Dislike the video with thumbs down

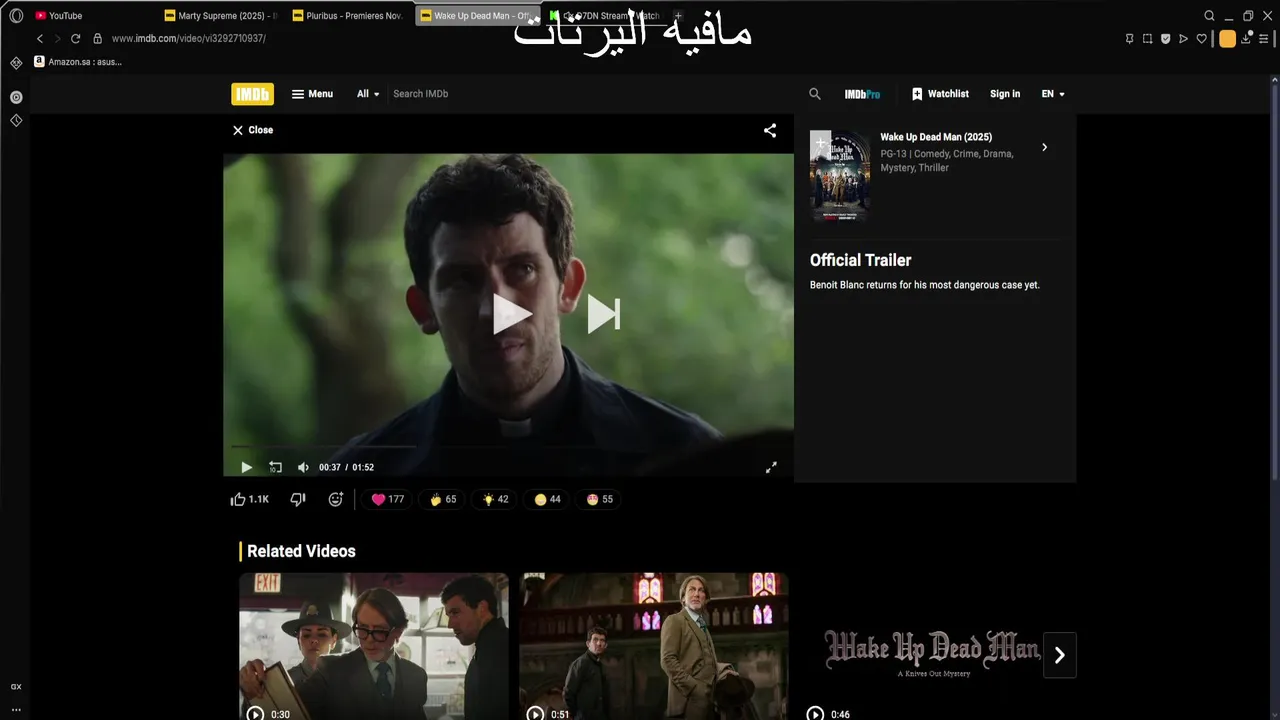pos(297,499)
